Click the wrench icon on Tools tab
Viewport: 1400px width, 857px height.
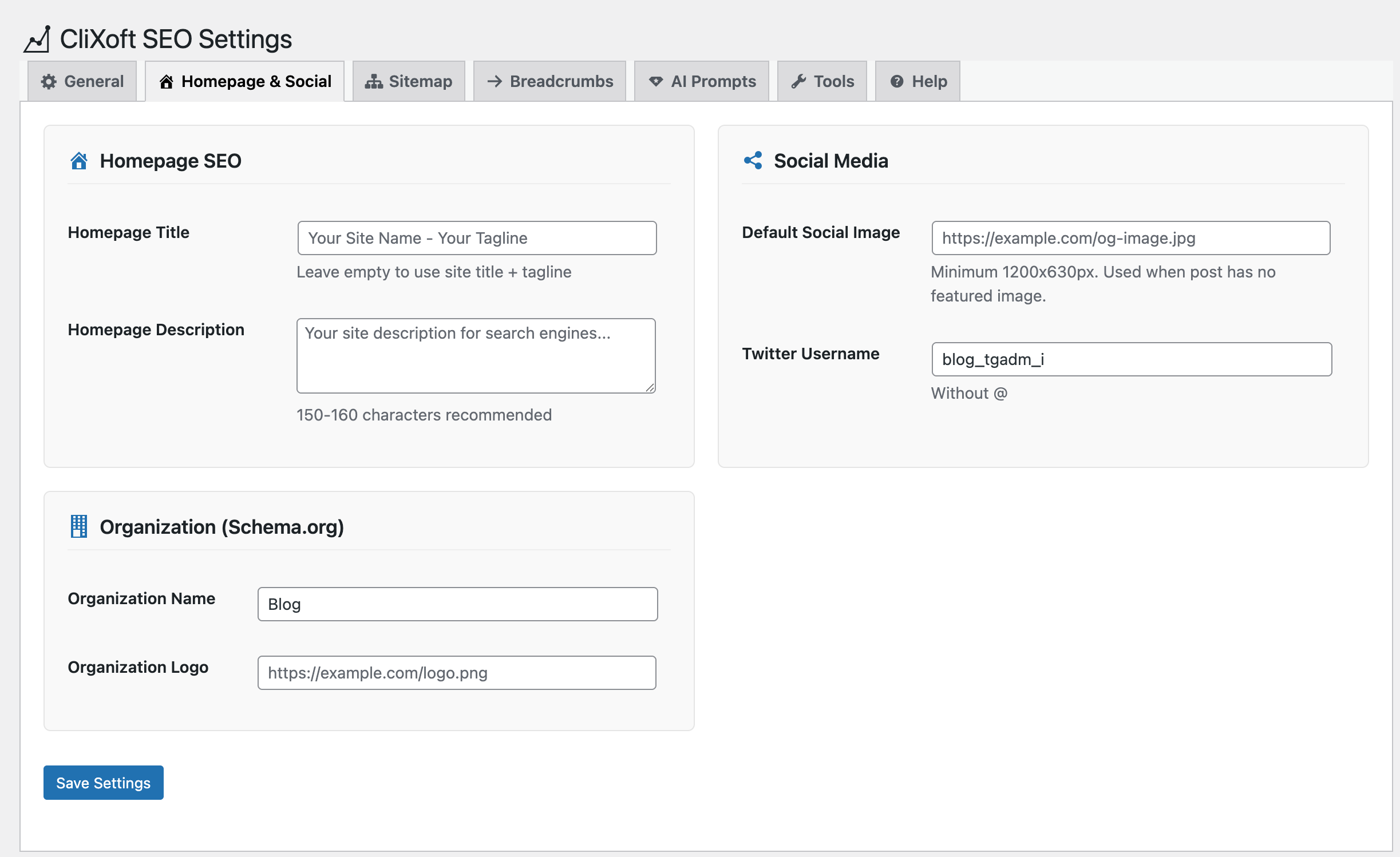(798, 82)
